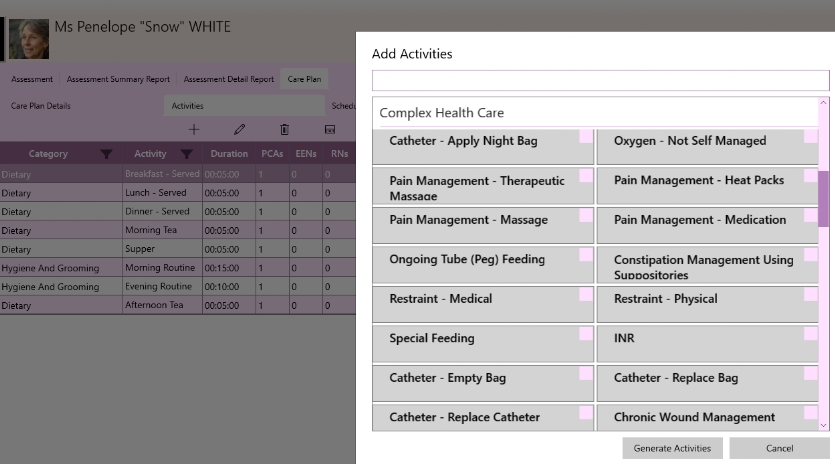
Task: Click the RNs column header
Action: [x=339, y=154]
